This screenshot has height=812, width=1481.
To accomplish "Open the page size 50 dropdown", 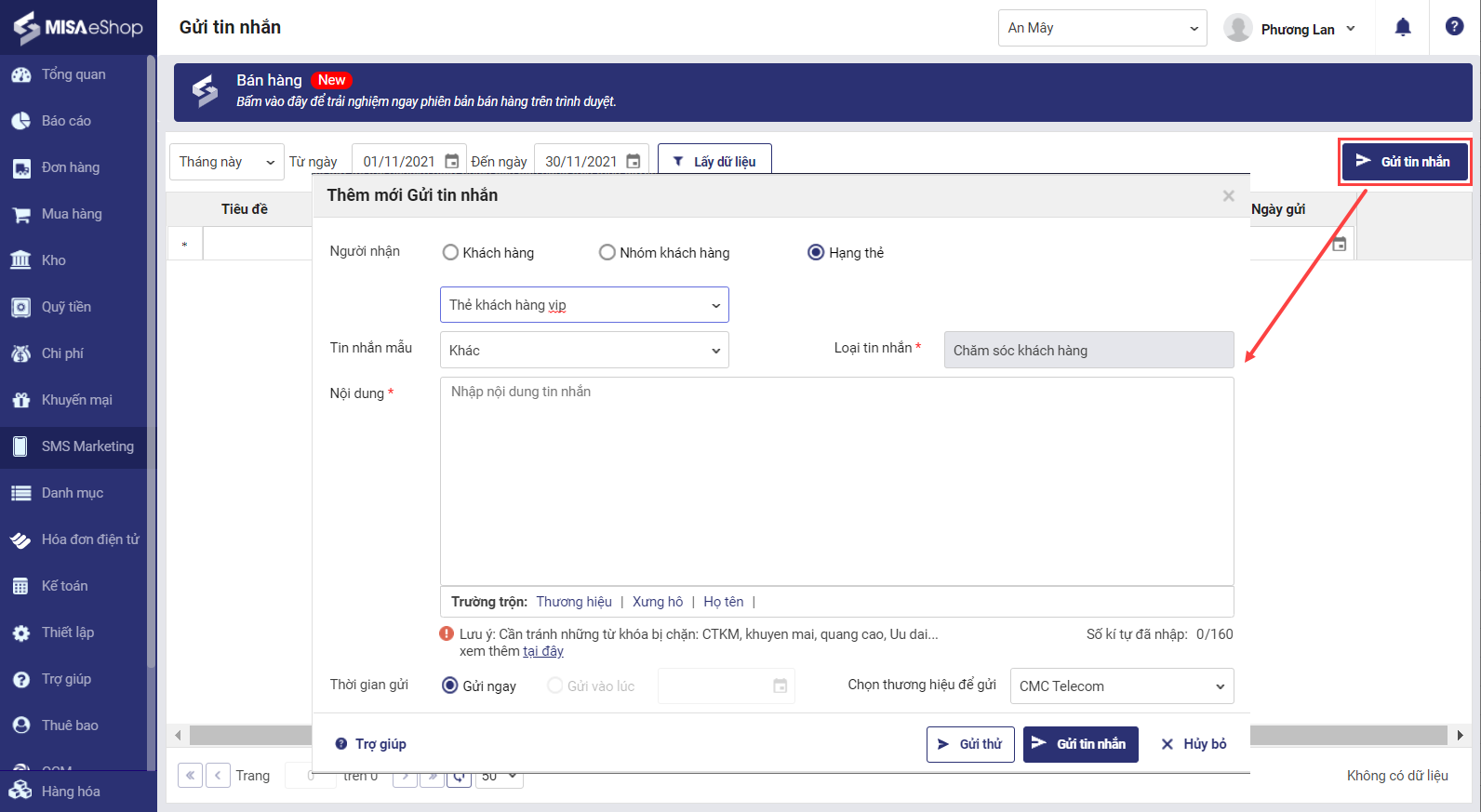I will pyautogui.click(x=500, y=776).
